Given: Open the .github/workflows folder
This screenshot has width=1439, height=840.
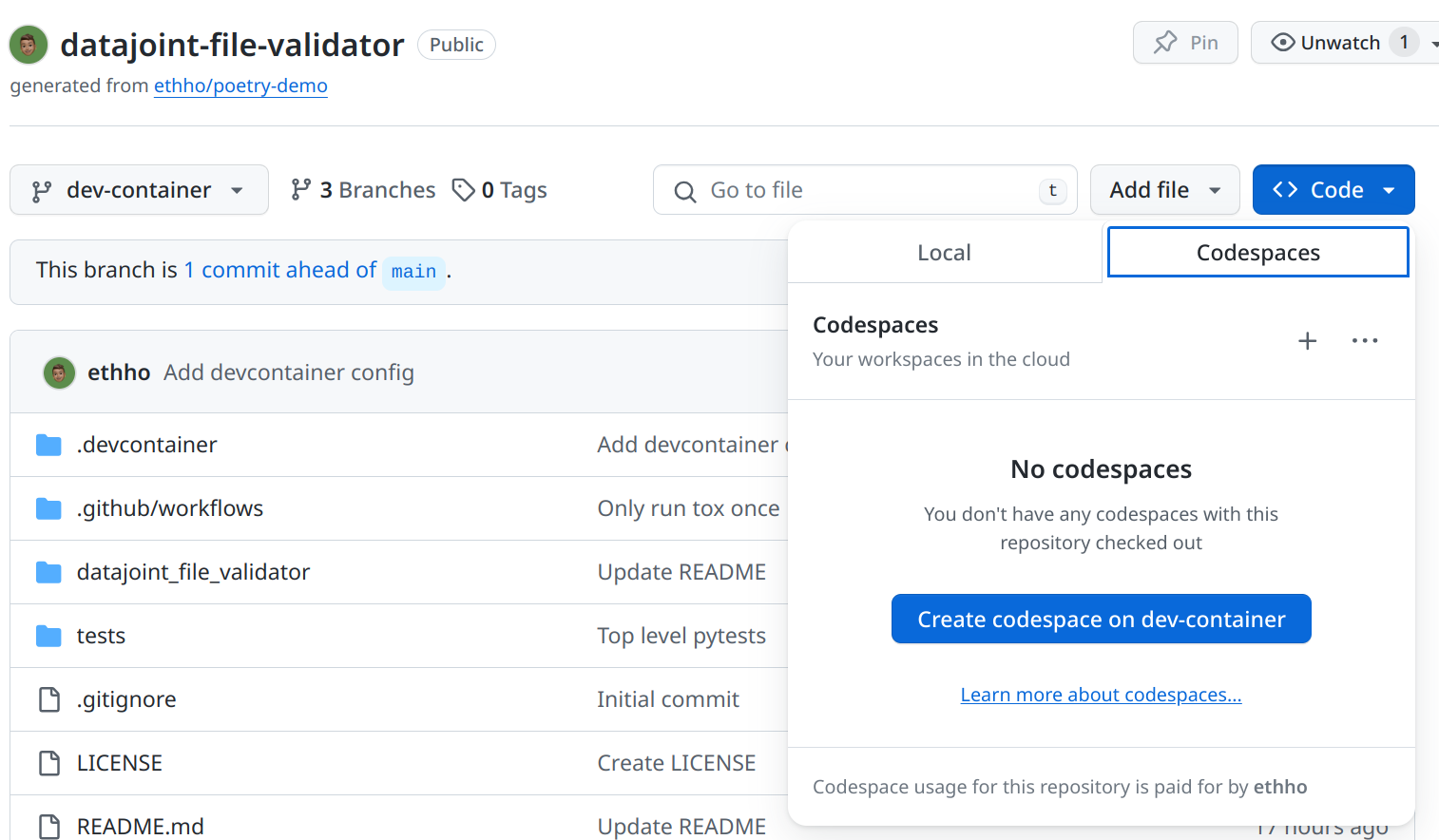Looking at the screenshot, I should 170,508.
